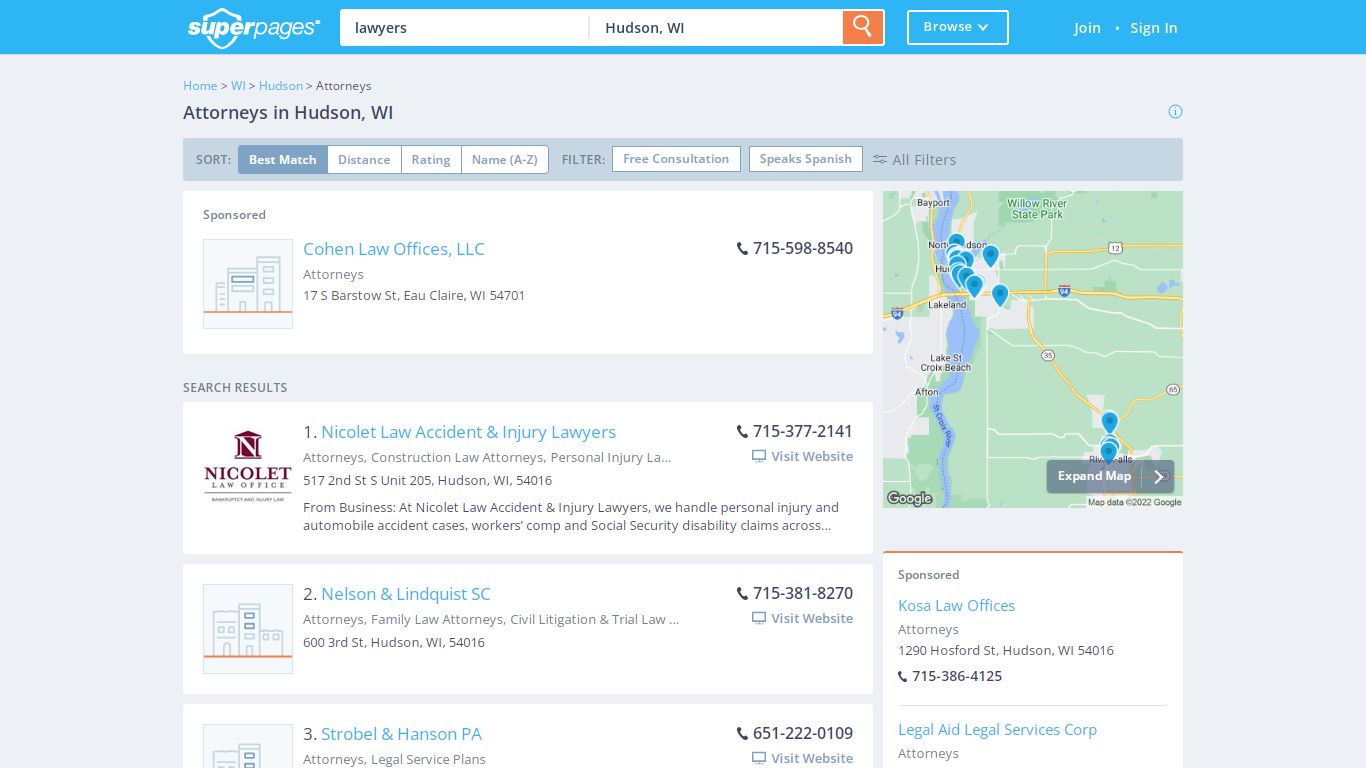Image resolution: width=1366 pixels, height=768 pixels.
Task: Toggle the Speaks Spanish filter
Action: pyautogui.click(x=806, y=159)
